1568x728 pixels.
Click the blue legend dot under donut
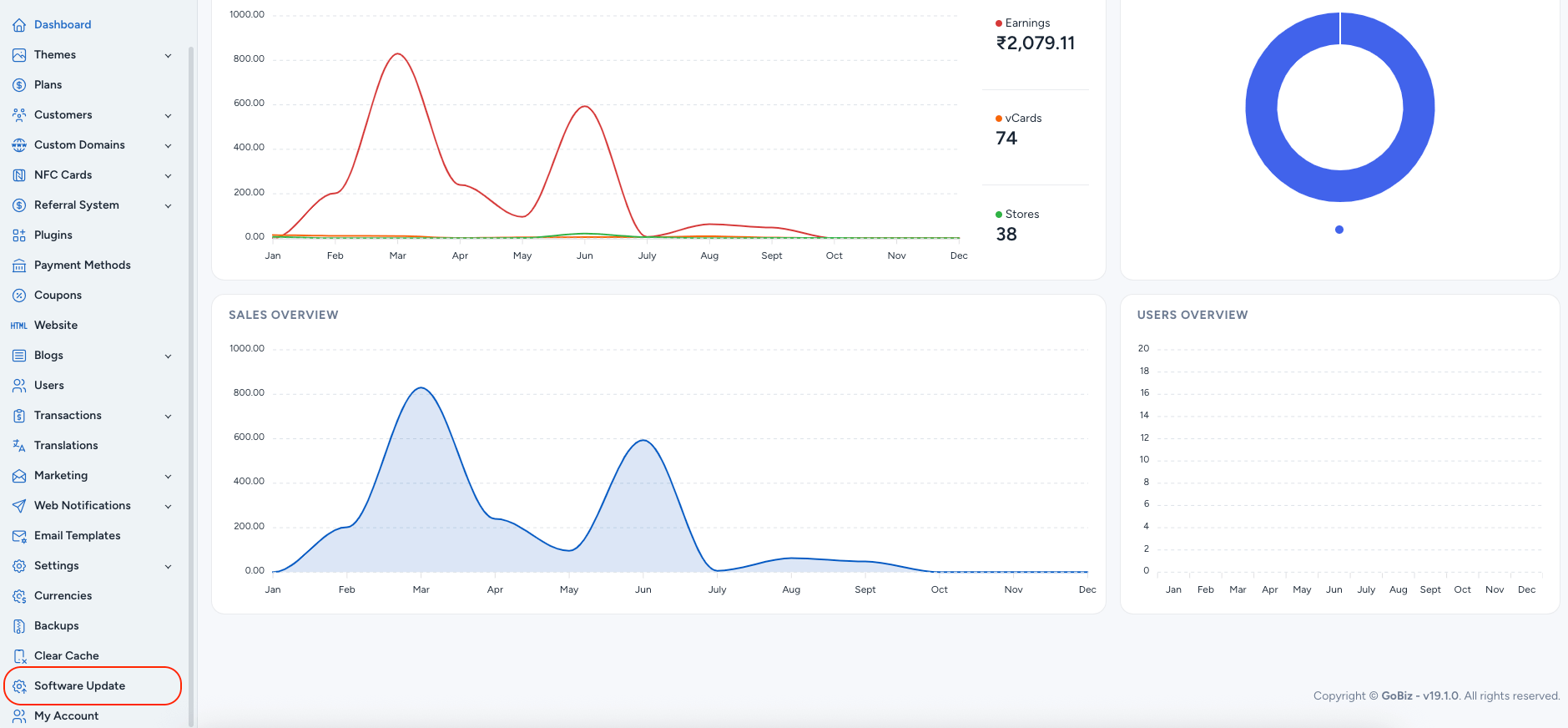click(1339, 230)
